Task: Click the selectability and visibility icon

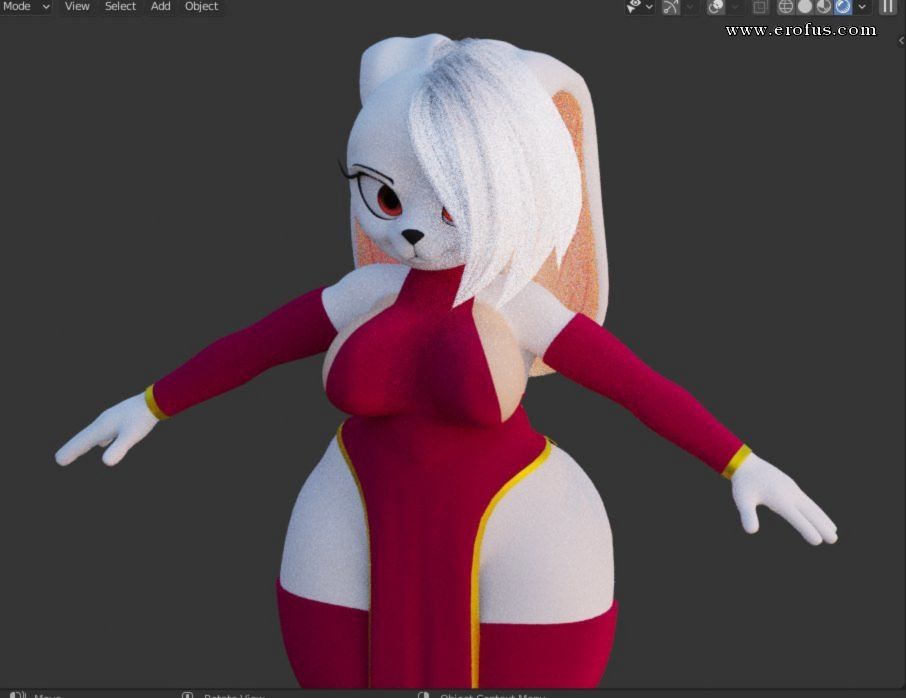Action: 634,7
